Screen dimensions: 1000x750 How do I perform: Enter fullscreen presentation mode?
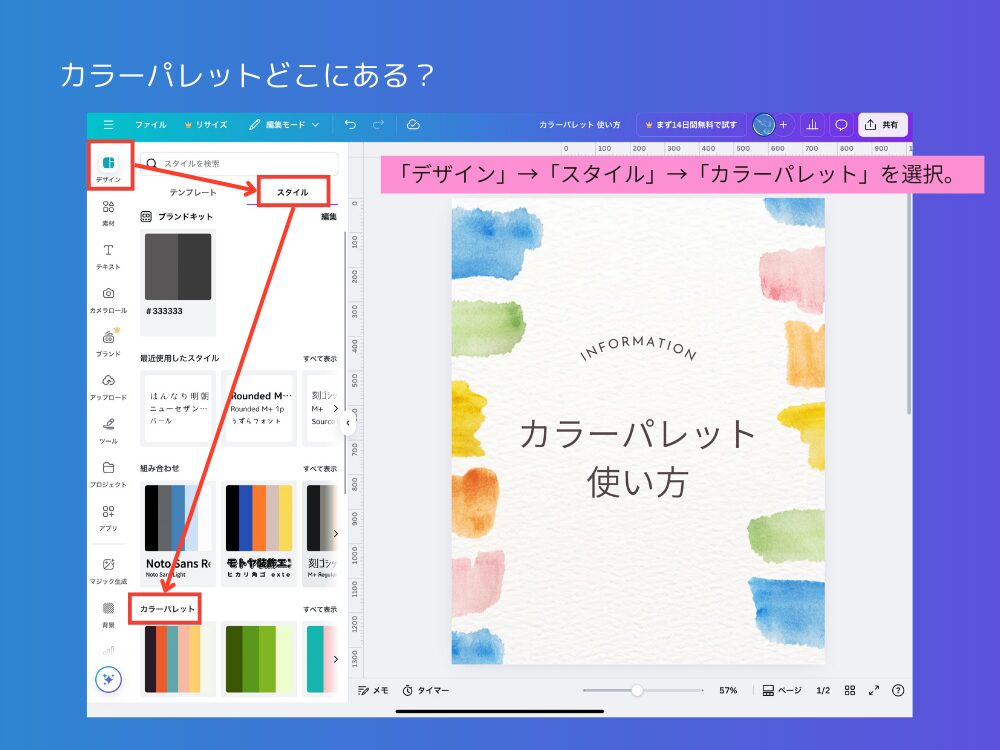pos(874,690)
